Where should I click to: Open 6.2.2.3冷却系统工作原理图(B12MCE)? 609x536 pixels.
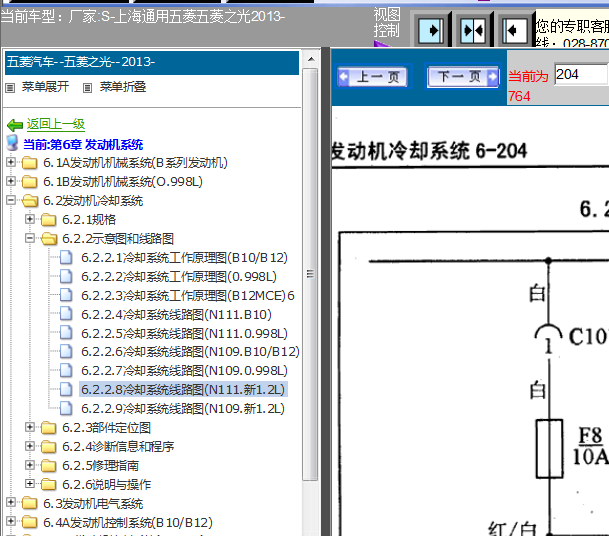188,296
